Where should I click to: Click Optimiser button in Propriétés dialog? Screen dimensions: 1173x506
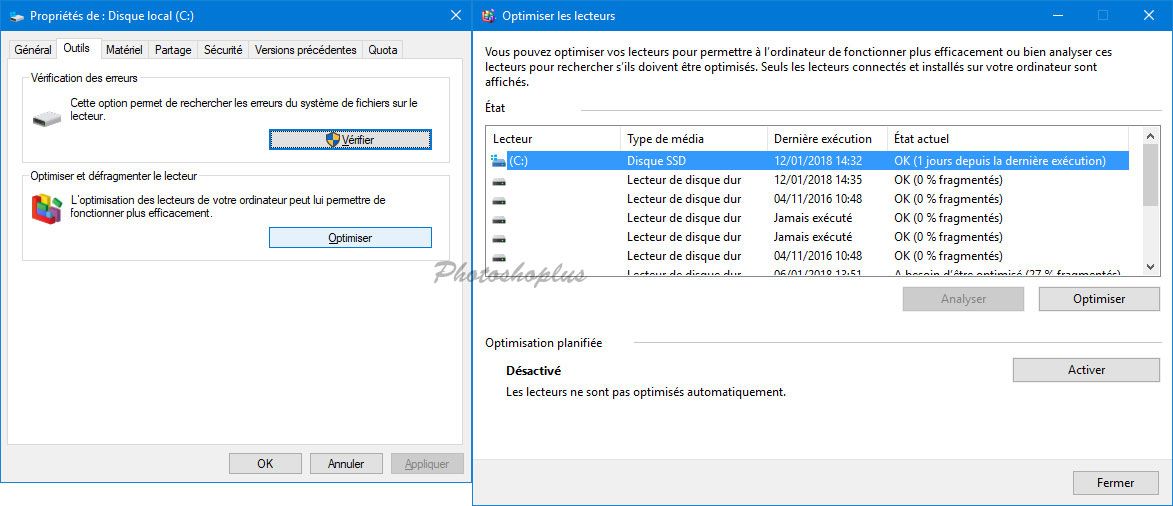click(x=350, y=238)
